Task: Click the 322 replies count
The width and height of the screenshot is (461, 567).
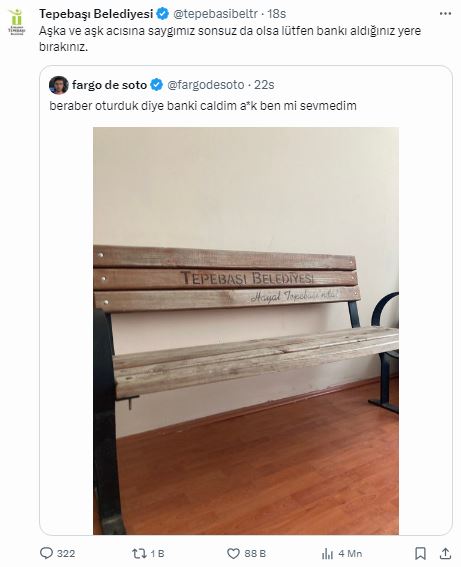Action: coord(66,554)
